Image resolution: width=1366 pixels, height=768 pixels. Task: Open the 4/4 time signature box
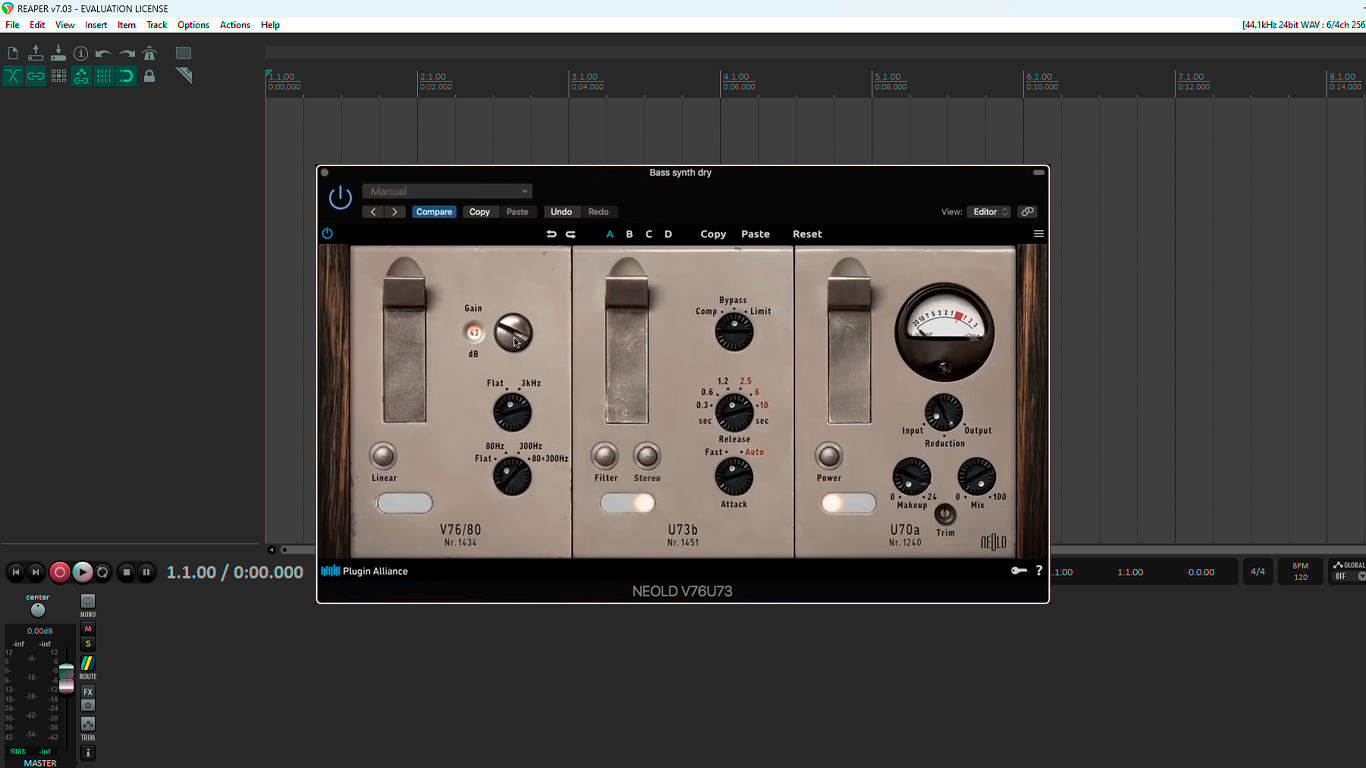click(1258, 572)
